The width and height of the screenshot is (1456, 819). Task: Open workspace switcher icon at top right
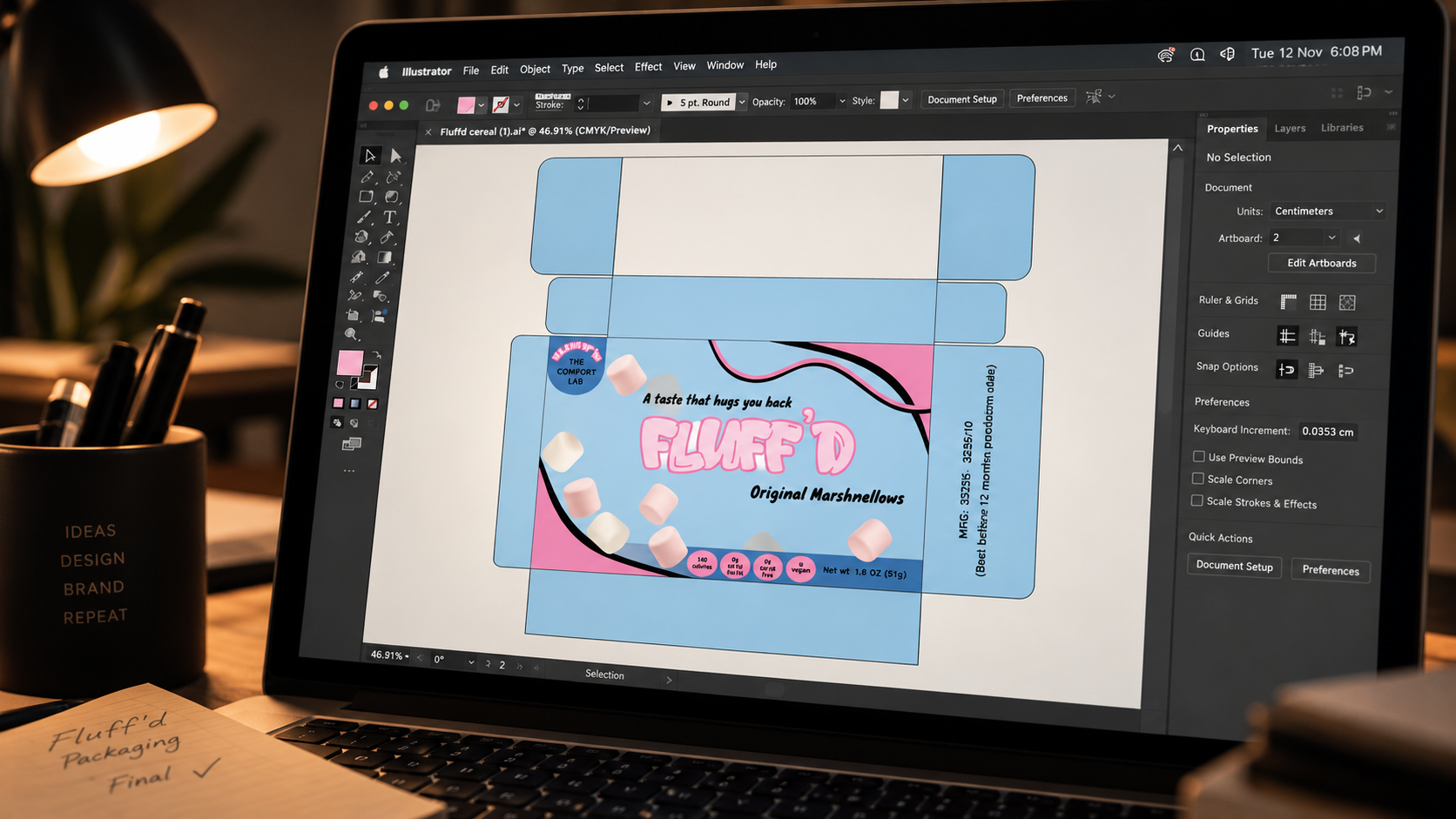coord(1365,92)
